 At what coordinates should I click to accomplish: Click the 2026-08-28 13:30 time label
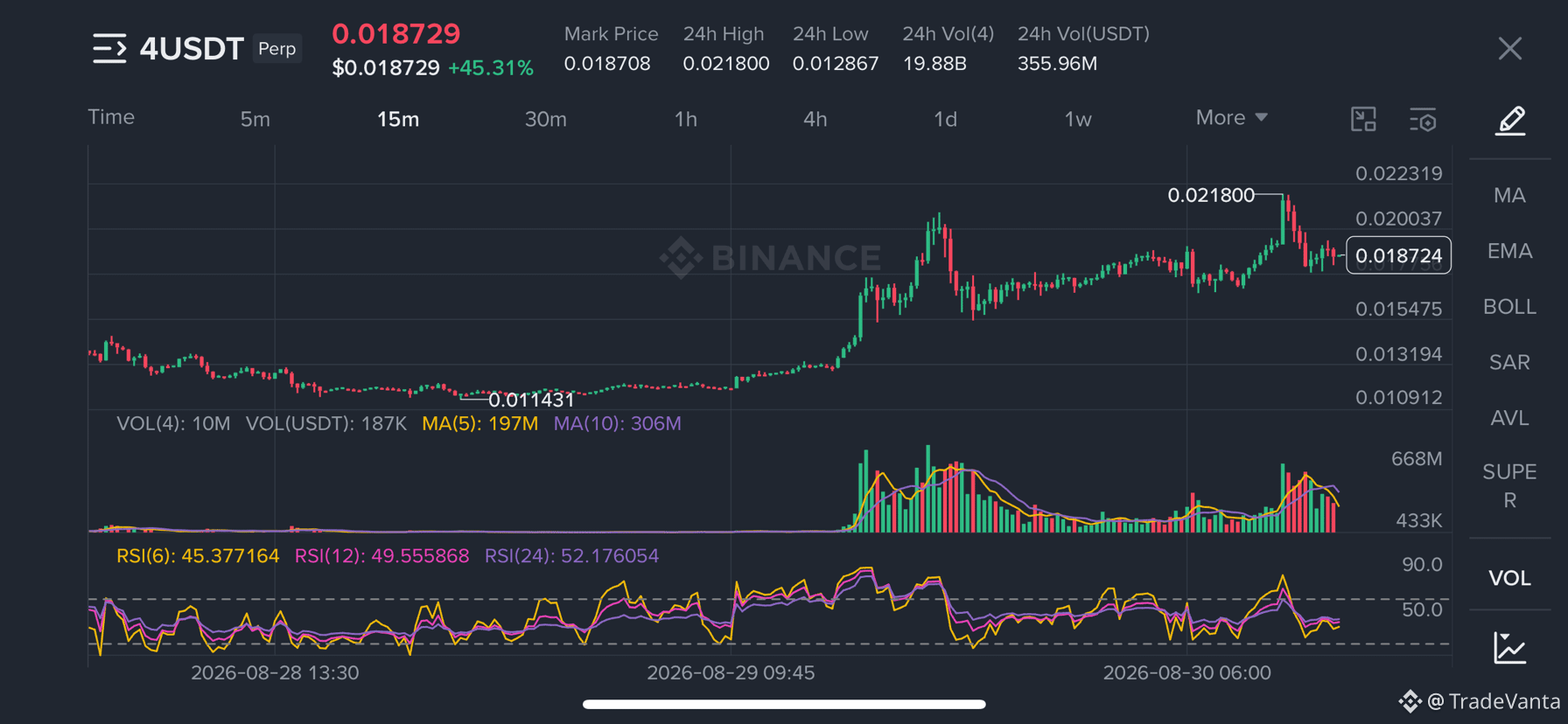275,672
